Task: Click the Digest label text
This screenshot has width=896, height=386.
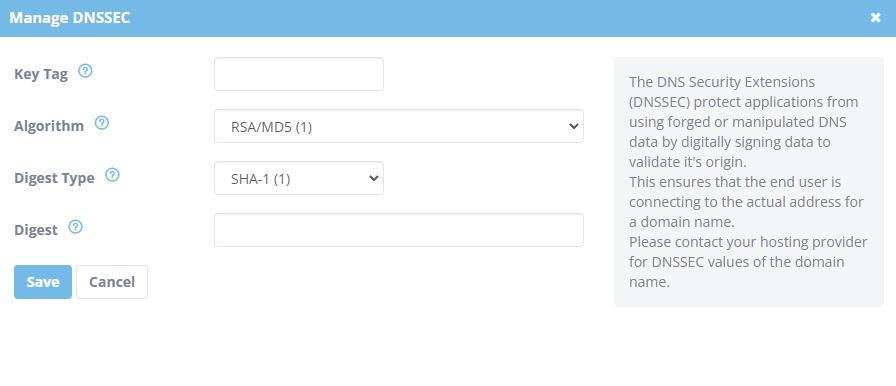Action: point(36,230)
